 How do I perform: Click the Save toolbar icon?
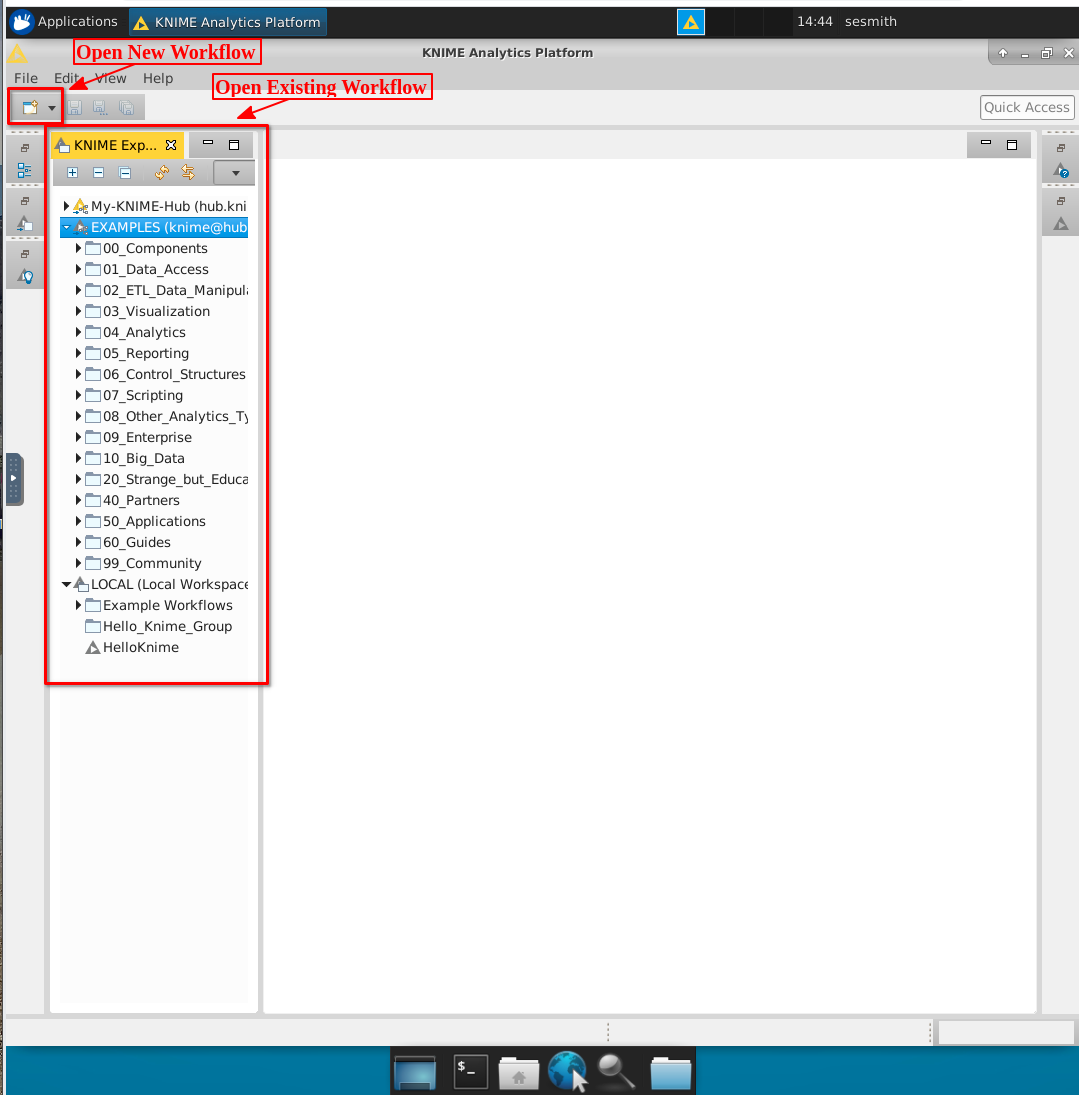(75, 108)
